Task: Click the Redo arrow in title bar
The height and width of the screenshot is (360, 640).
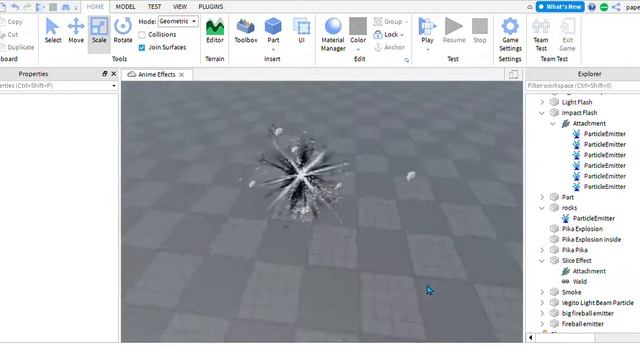Action: tap(27, 7)
